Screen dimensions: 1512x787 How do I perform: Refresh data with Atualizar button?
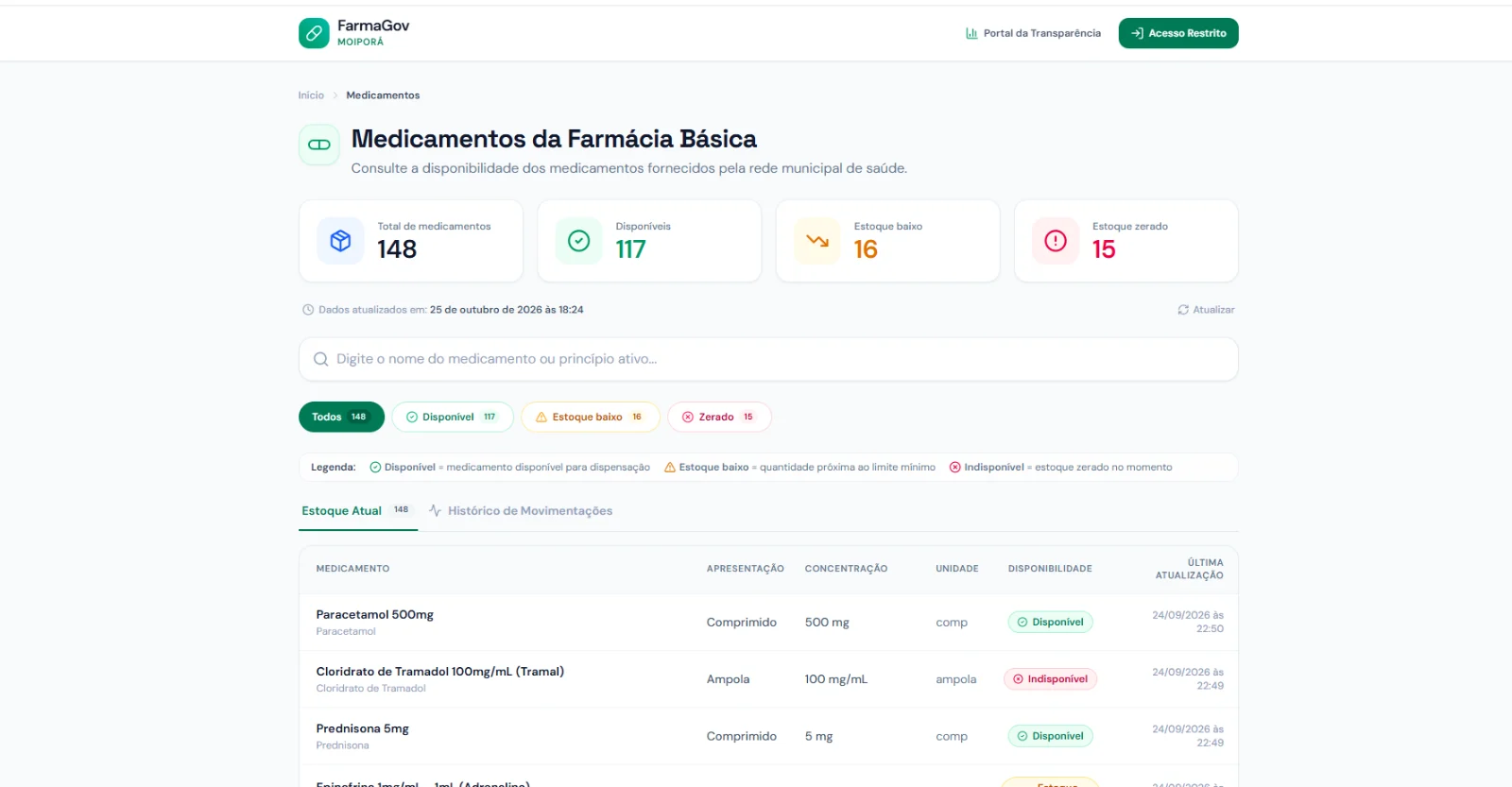coord(1206,310)
